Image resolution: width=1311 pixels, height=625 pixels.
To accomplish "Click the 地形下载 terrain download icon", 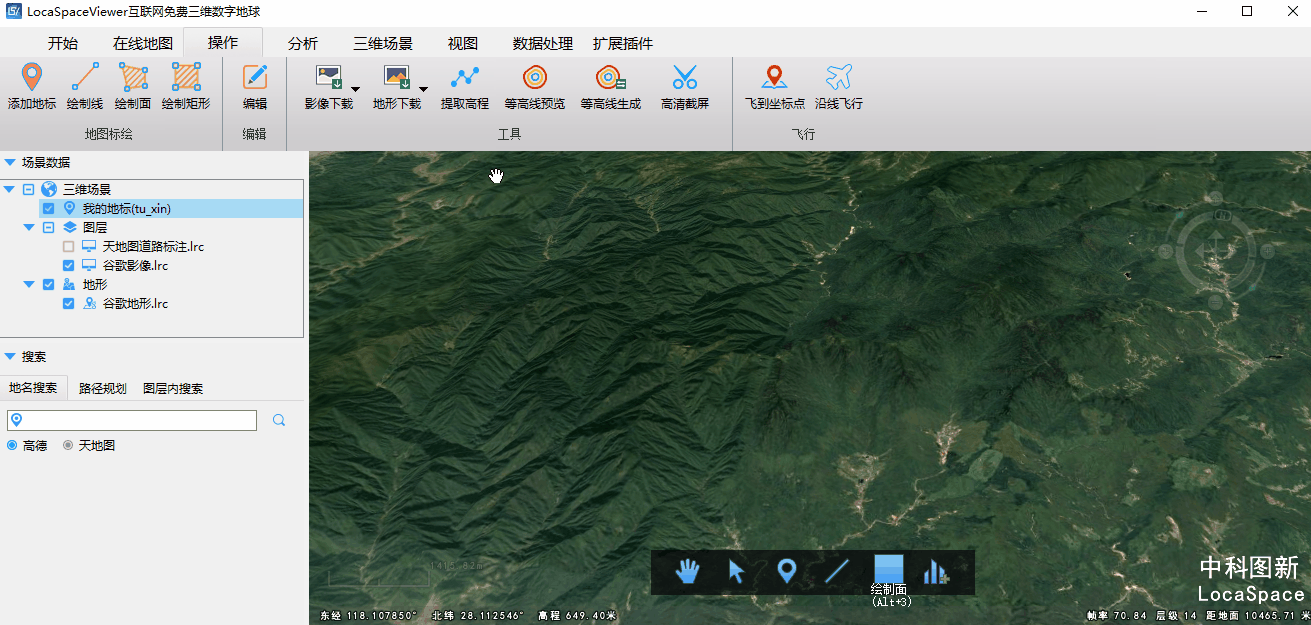I will point(396,78).
